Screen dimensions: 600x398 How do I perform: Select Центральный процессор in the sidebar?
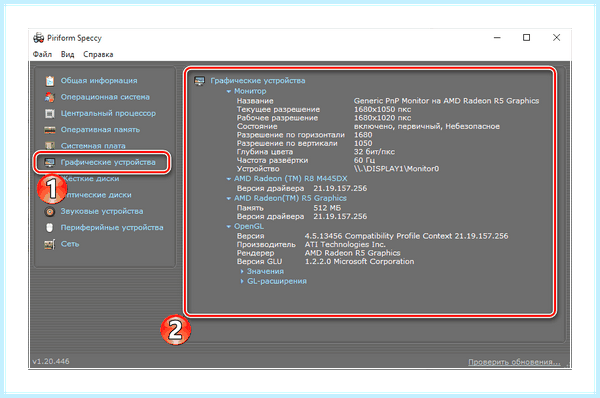point(108,114)
